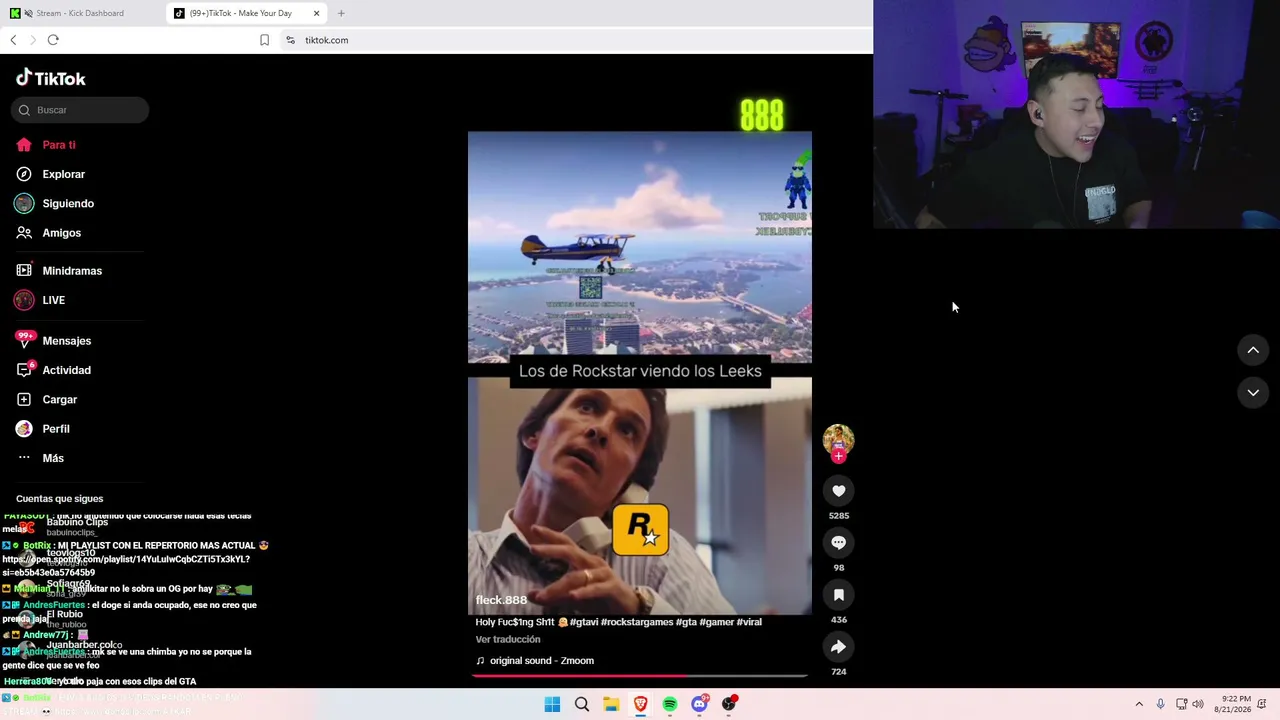Click the Brave browser taskbar icon
Viewport: 1280px width, 720px height.
point(640,704)
